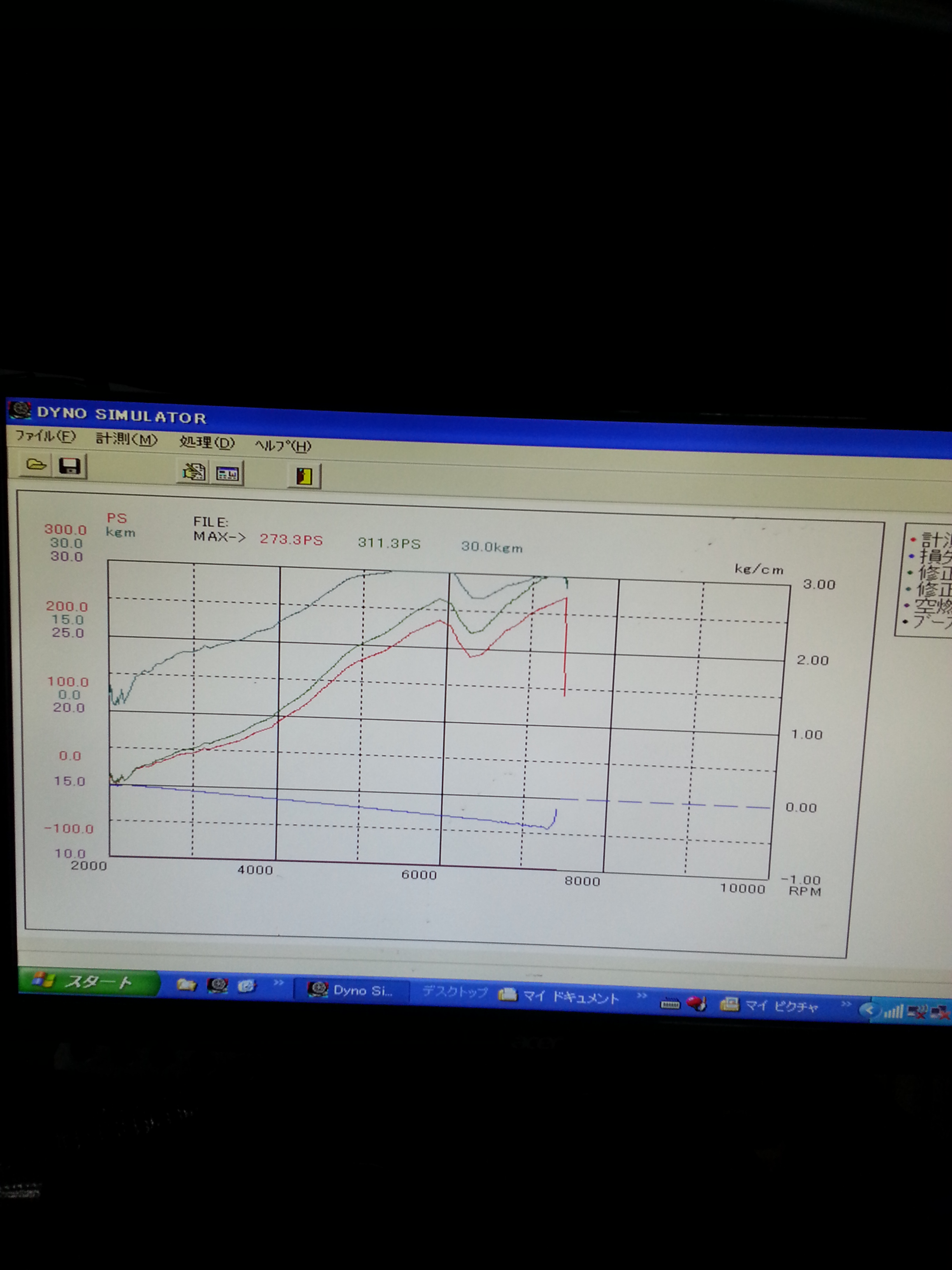Click the デスクトップ toolbar label
The width and height of the screenshot is (952, 1270).
click(x=455, y=991)
